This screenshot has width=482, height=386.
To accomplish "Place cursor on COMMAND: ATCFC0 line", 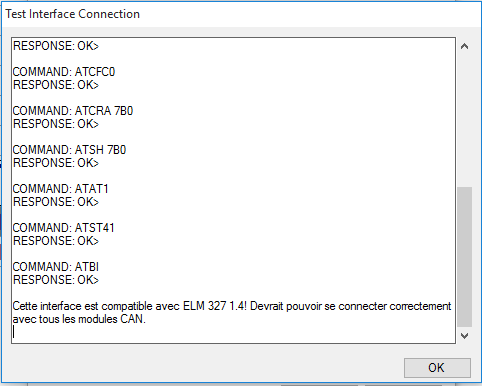I will [x=64, y=72].
